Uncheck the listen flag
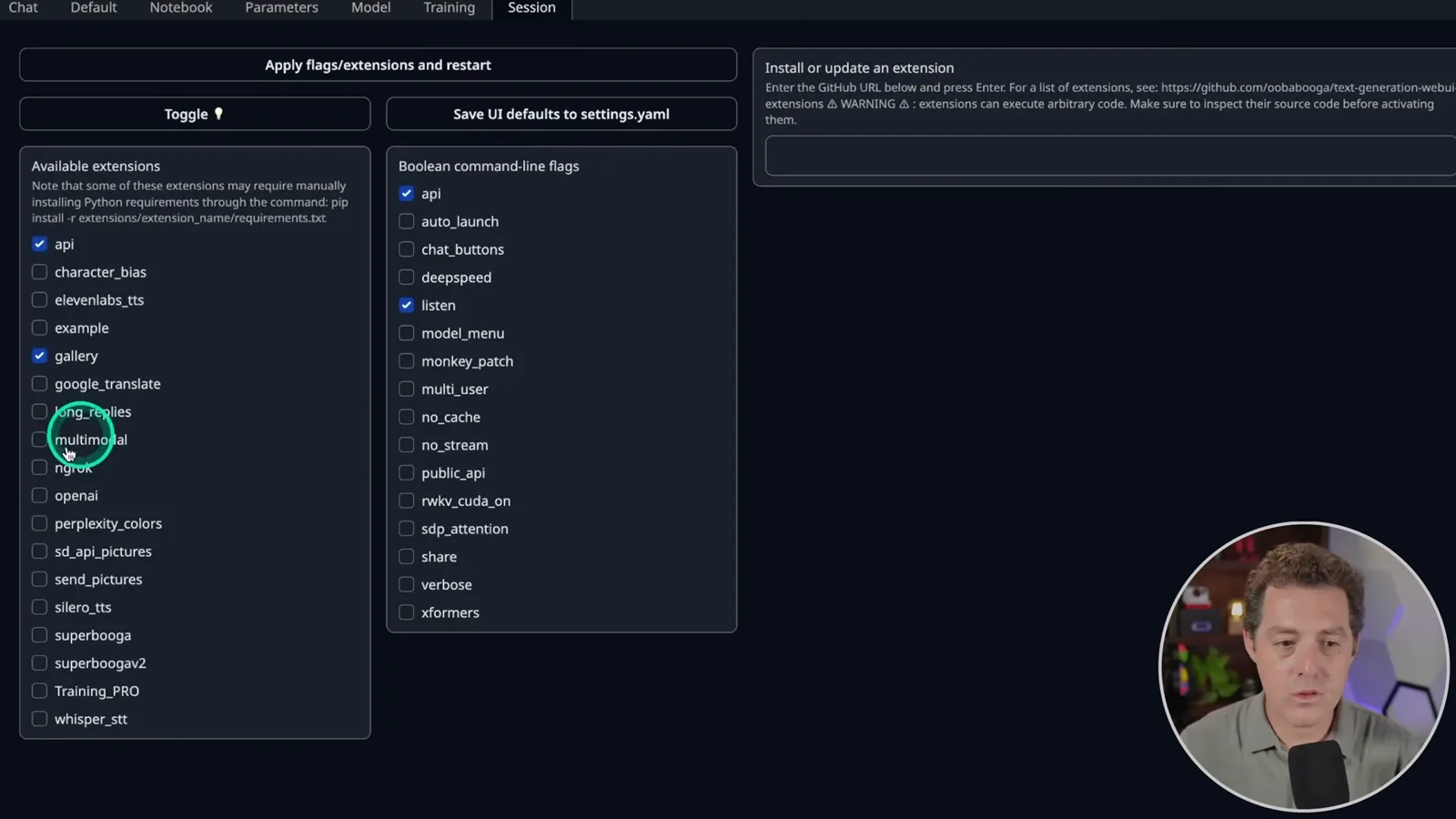 pyautogui.click(x=406, y=305)
